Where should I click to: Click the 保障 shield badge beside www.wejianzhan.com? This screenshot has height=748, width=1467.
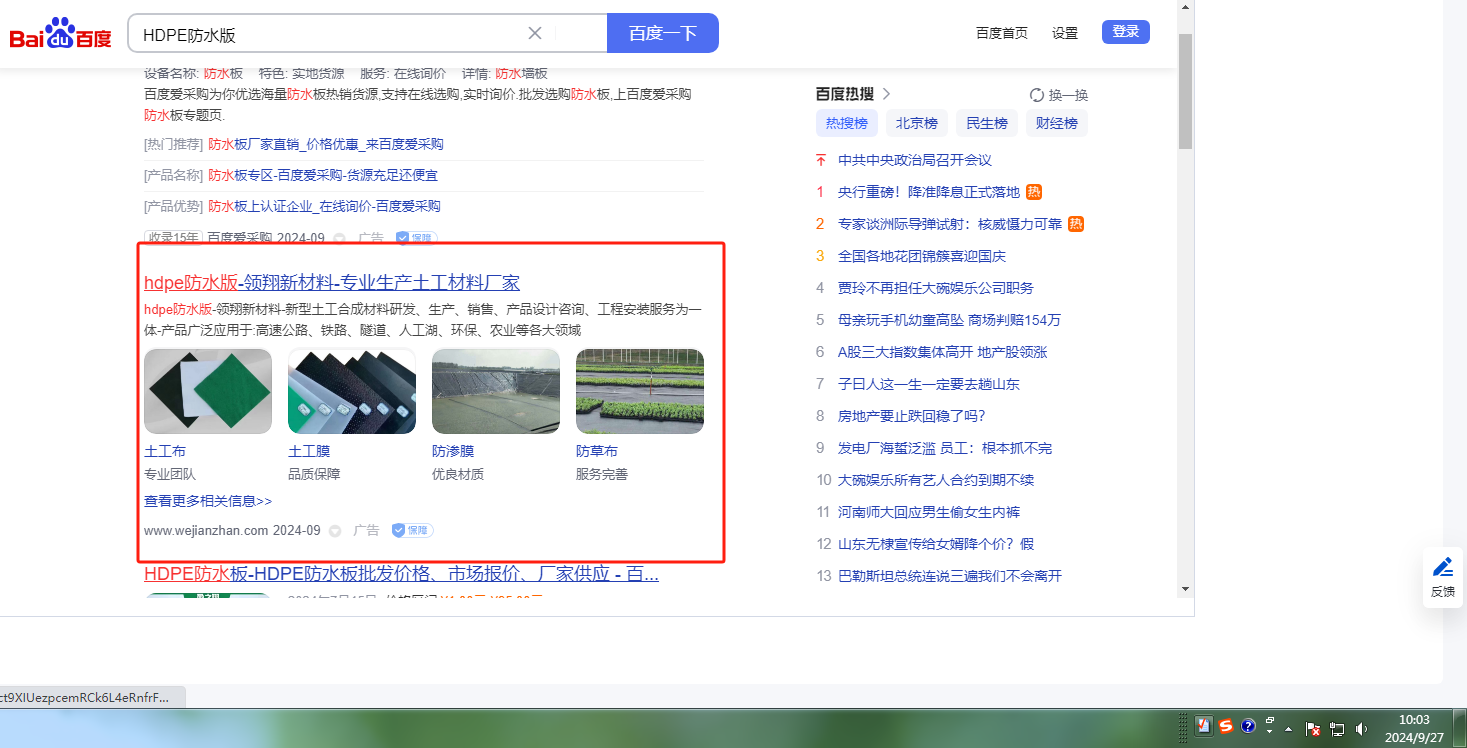pos(412,530)
